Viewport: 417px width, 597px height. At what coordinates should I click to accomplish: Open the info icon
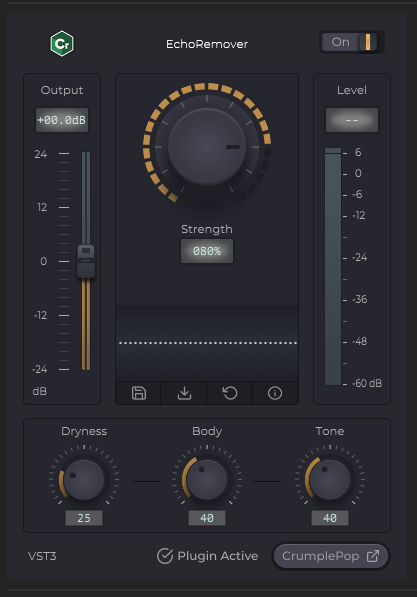(x=275, y=393)
